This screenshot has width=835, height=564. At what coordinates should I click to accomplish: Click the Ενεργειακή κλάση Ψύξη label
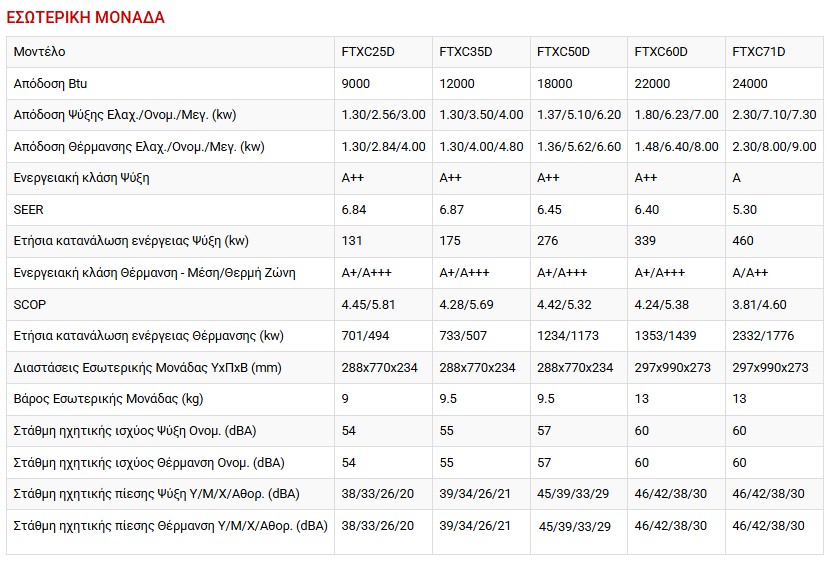pos(82,178)
